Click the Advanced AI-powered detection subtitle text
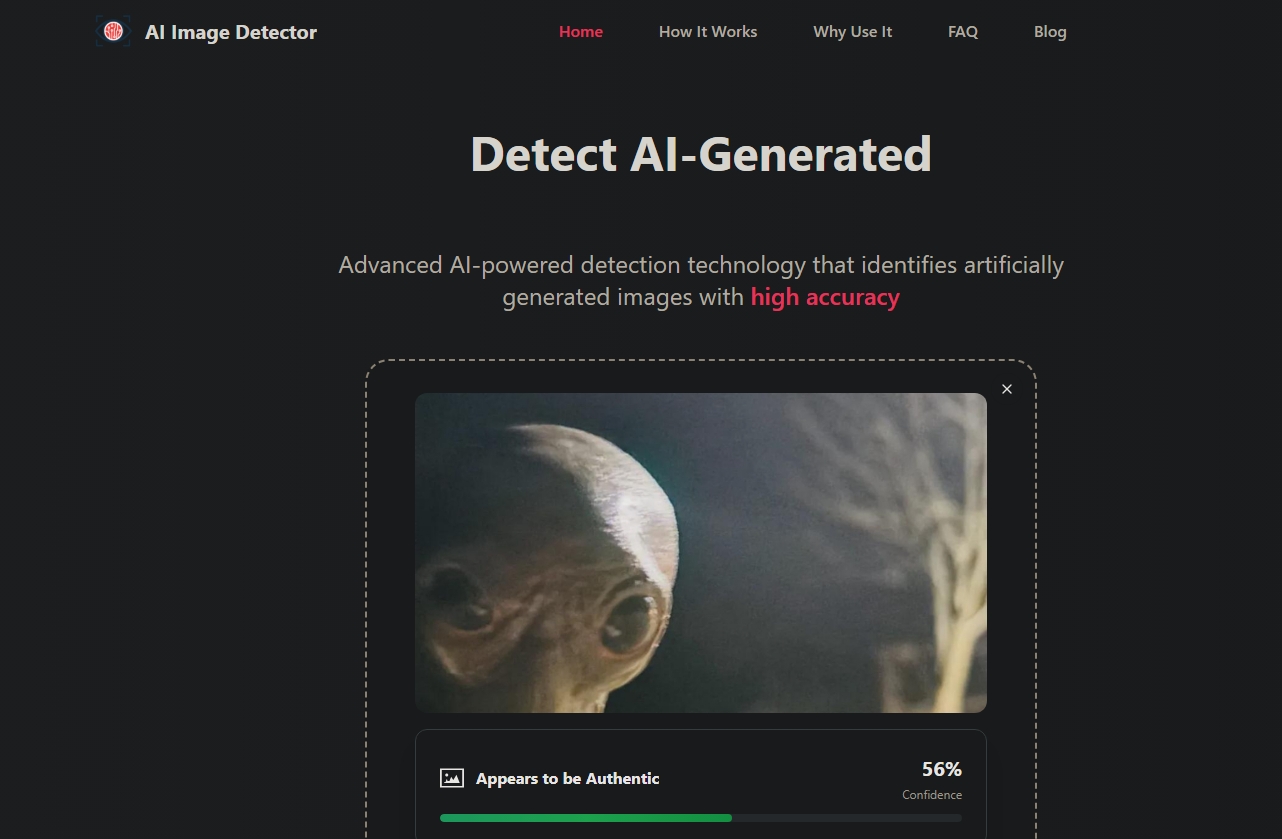The image size is (1282, 839). [x=701, y=281]
